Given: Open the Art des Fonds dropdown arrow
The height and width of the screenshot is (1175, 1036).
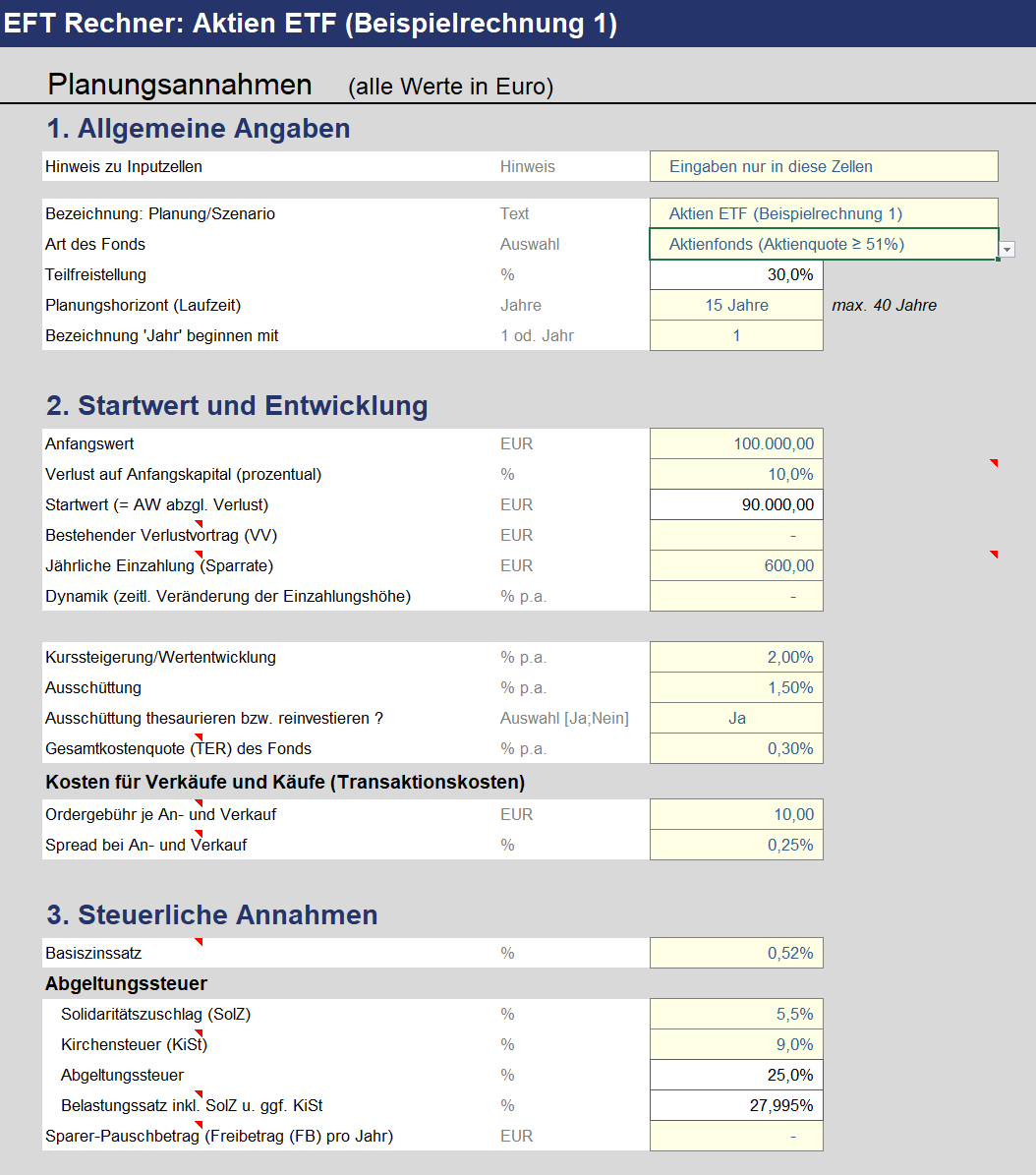Looking at the screenshot, I should click(1007, 250).
